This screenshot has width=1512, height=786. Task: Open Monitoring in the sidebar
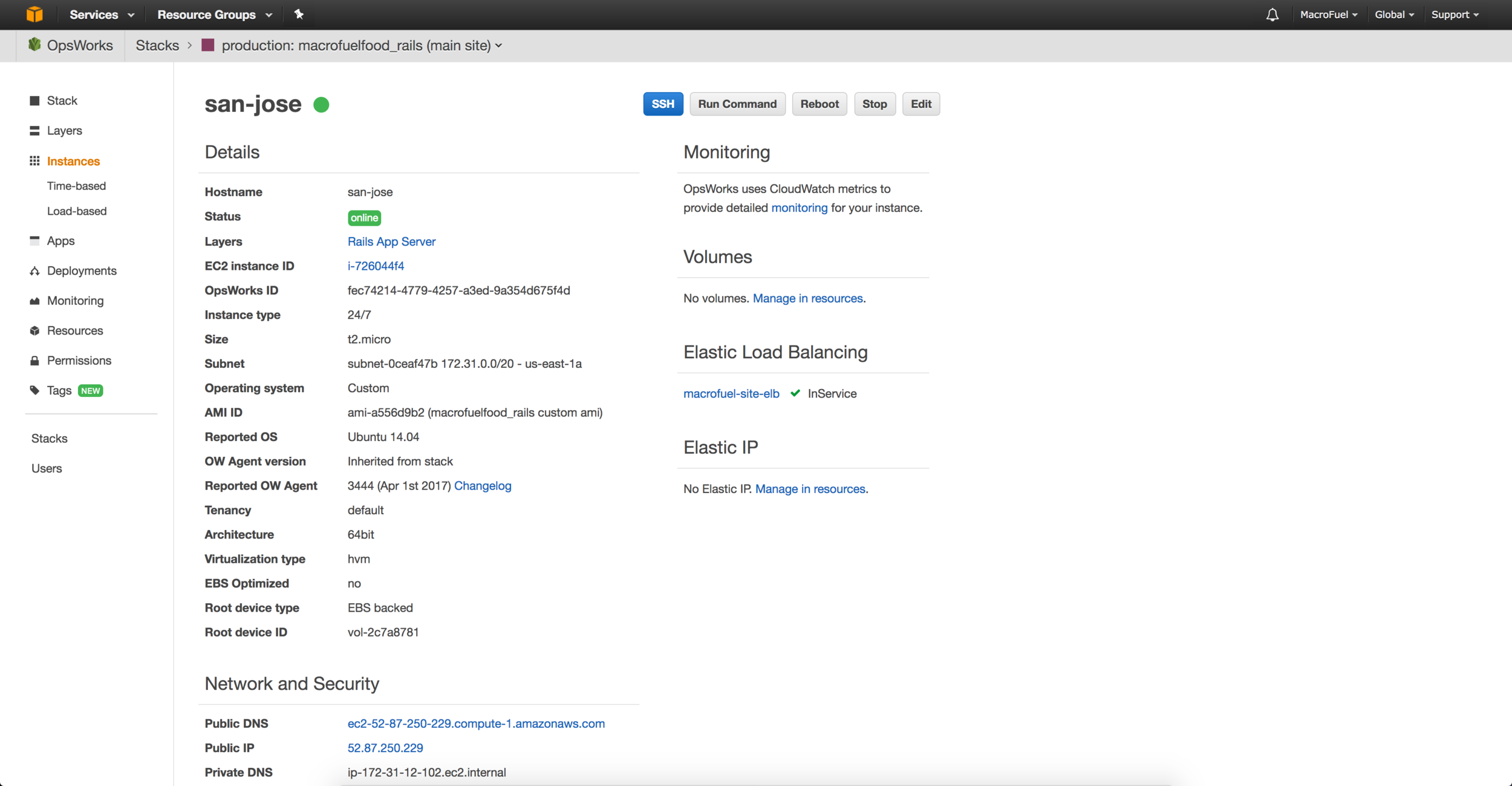click(x=76, y=301)
